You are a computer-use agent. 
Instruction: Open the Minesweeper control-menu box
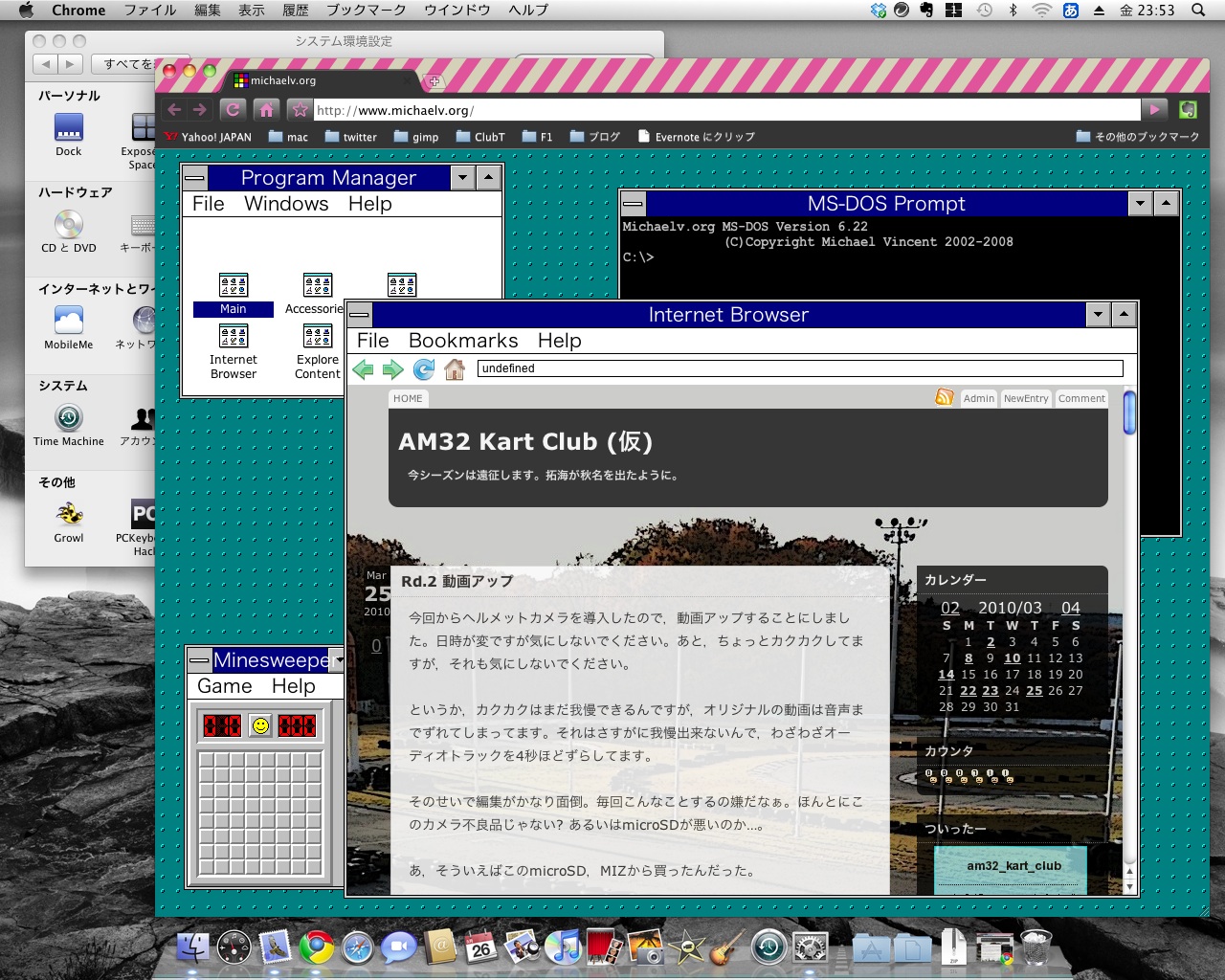200,659
